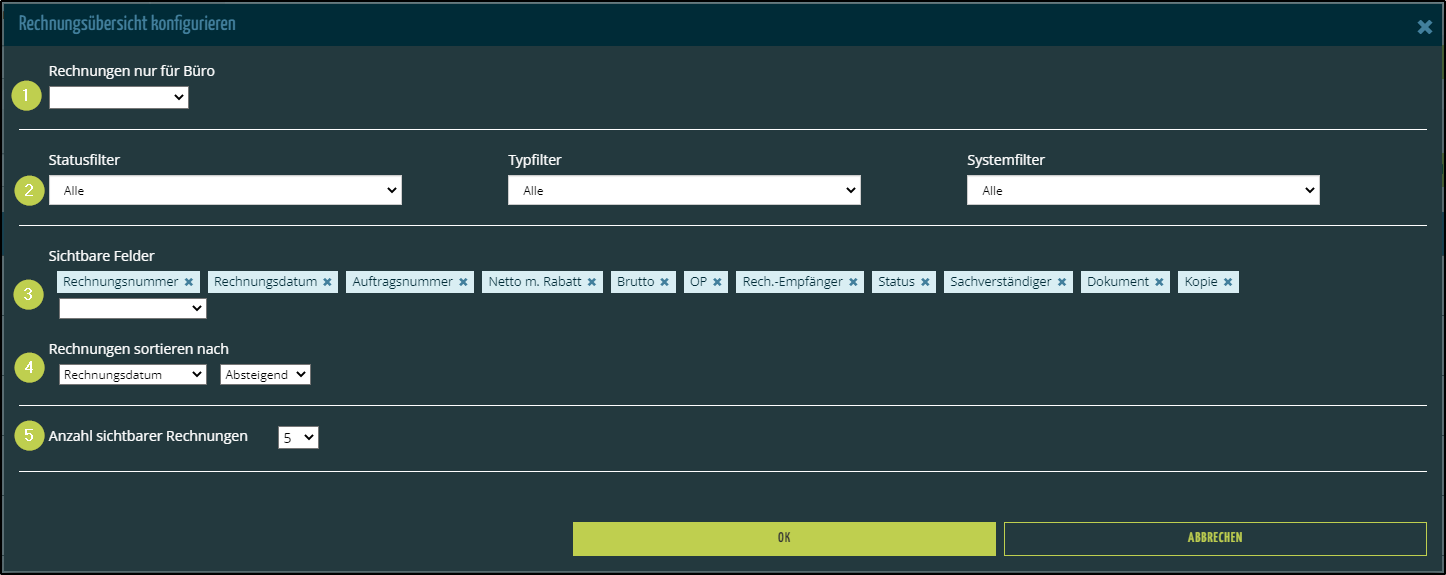
Task: Open the Typfilter selection list
Action: 684,190
